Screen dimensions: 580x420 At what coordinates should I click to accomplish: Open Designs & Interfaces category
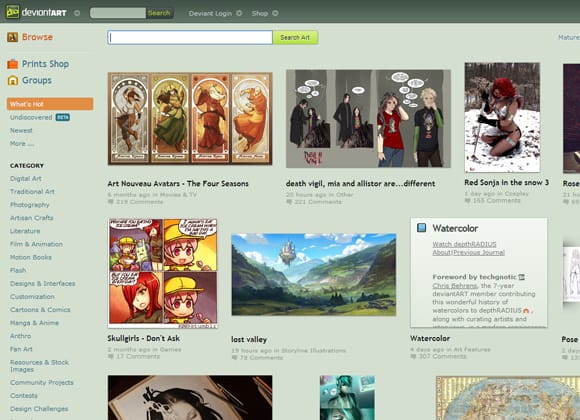click(43, 283)
